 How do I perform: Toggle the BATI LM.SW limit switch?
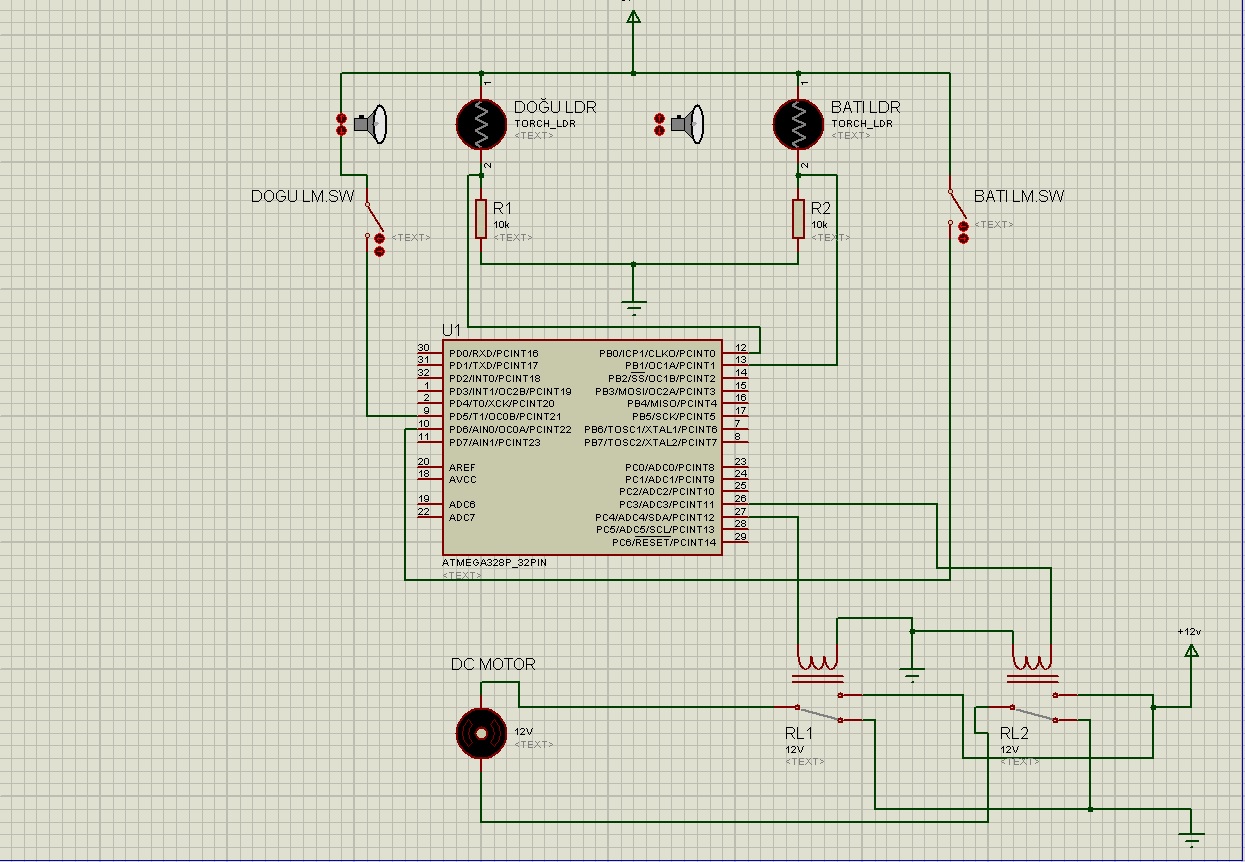pyautogui.click(x=957, y=213)
